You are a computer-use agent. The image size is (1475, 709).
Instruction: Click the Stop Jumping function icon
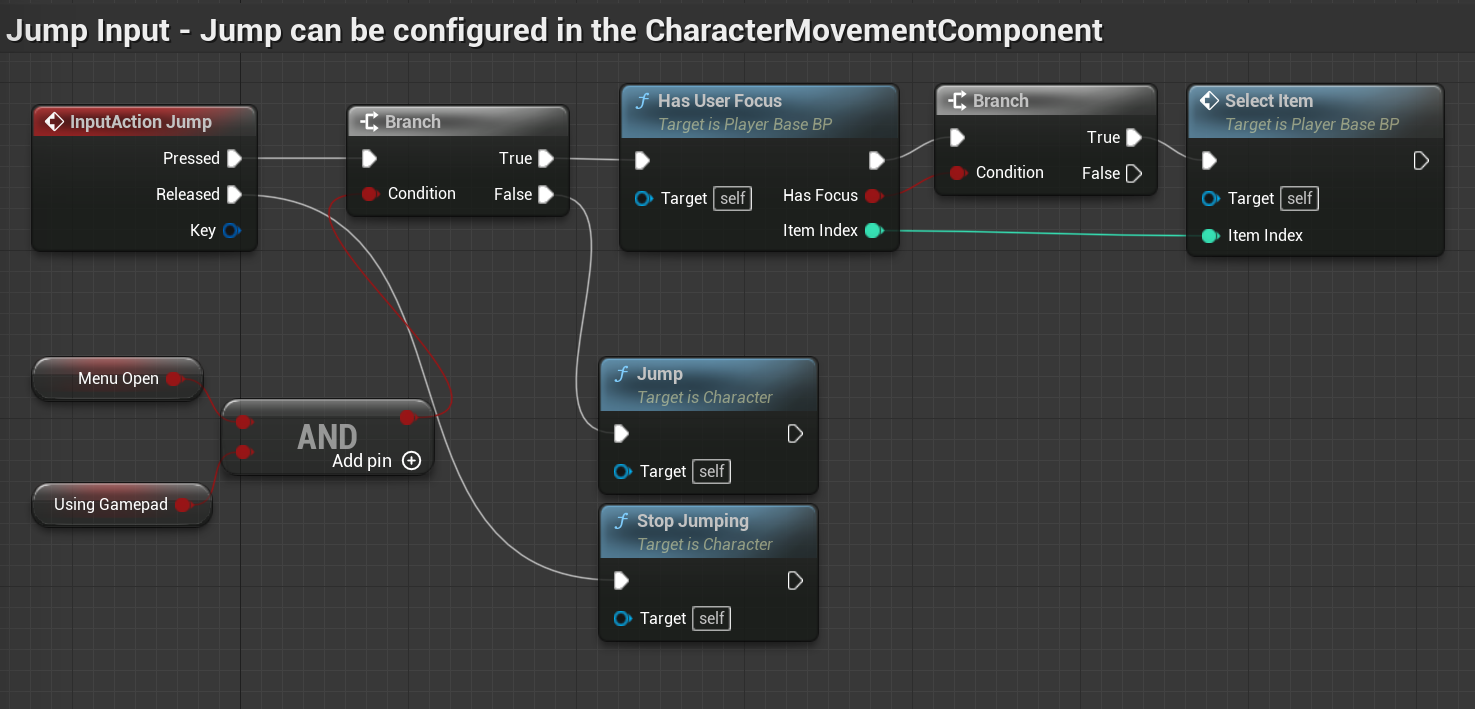[621, 521]
